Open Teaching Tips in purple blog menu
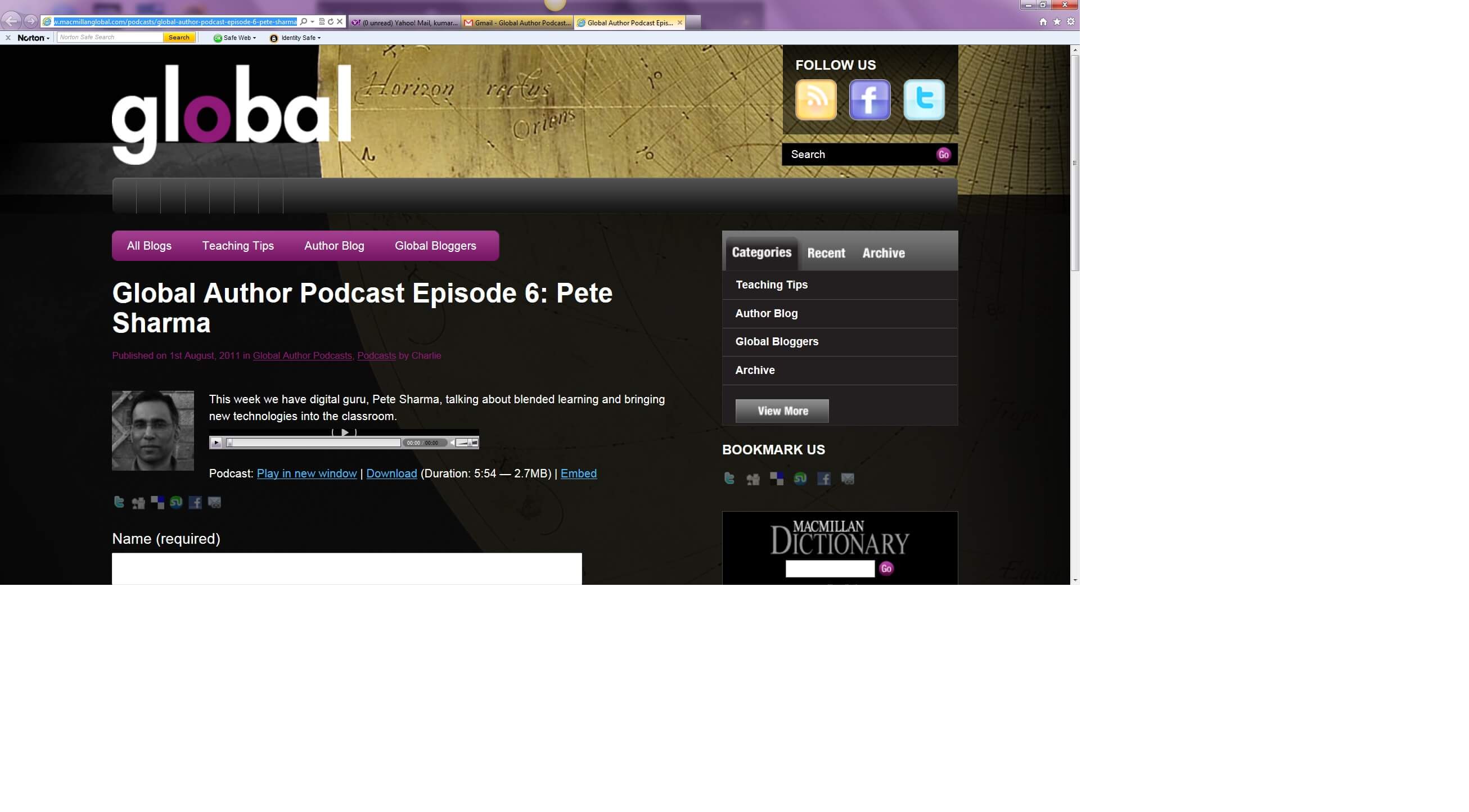 pos(238,246)
